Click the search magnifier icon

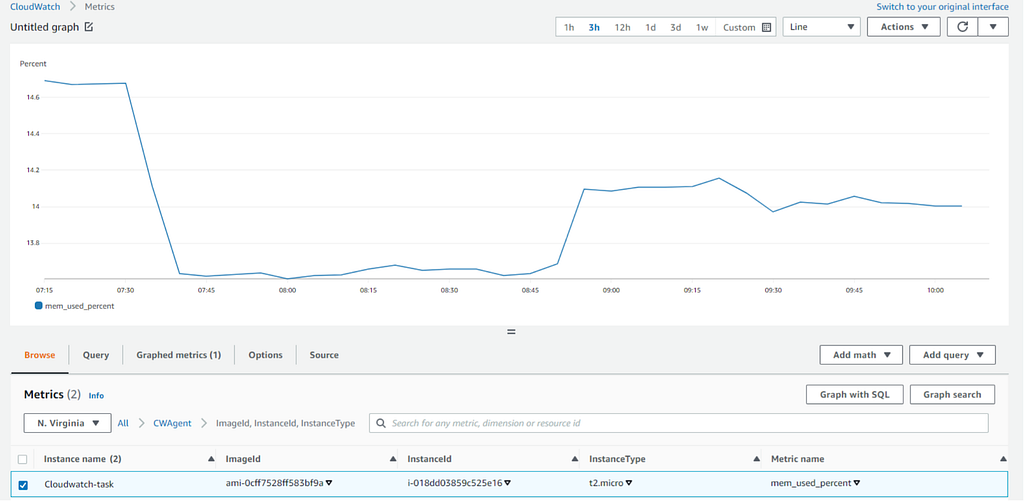(x=381, y=423)
